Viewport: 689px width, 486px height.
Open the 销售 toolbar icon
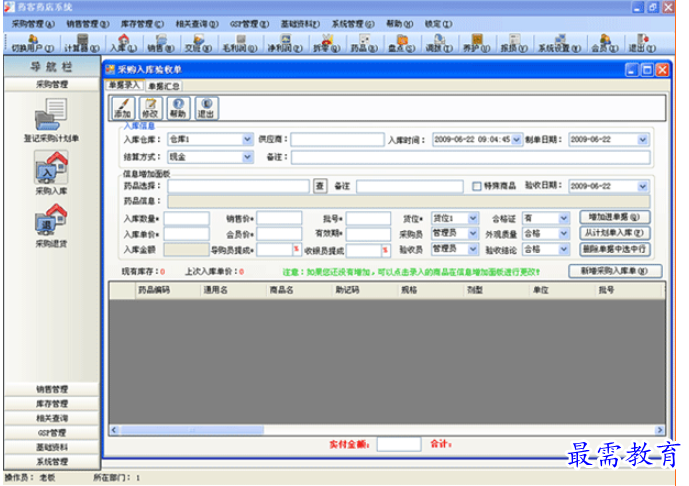point(160,44)
